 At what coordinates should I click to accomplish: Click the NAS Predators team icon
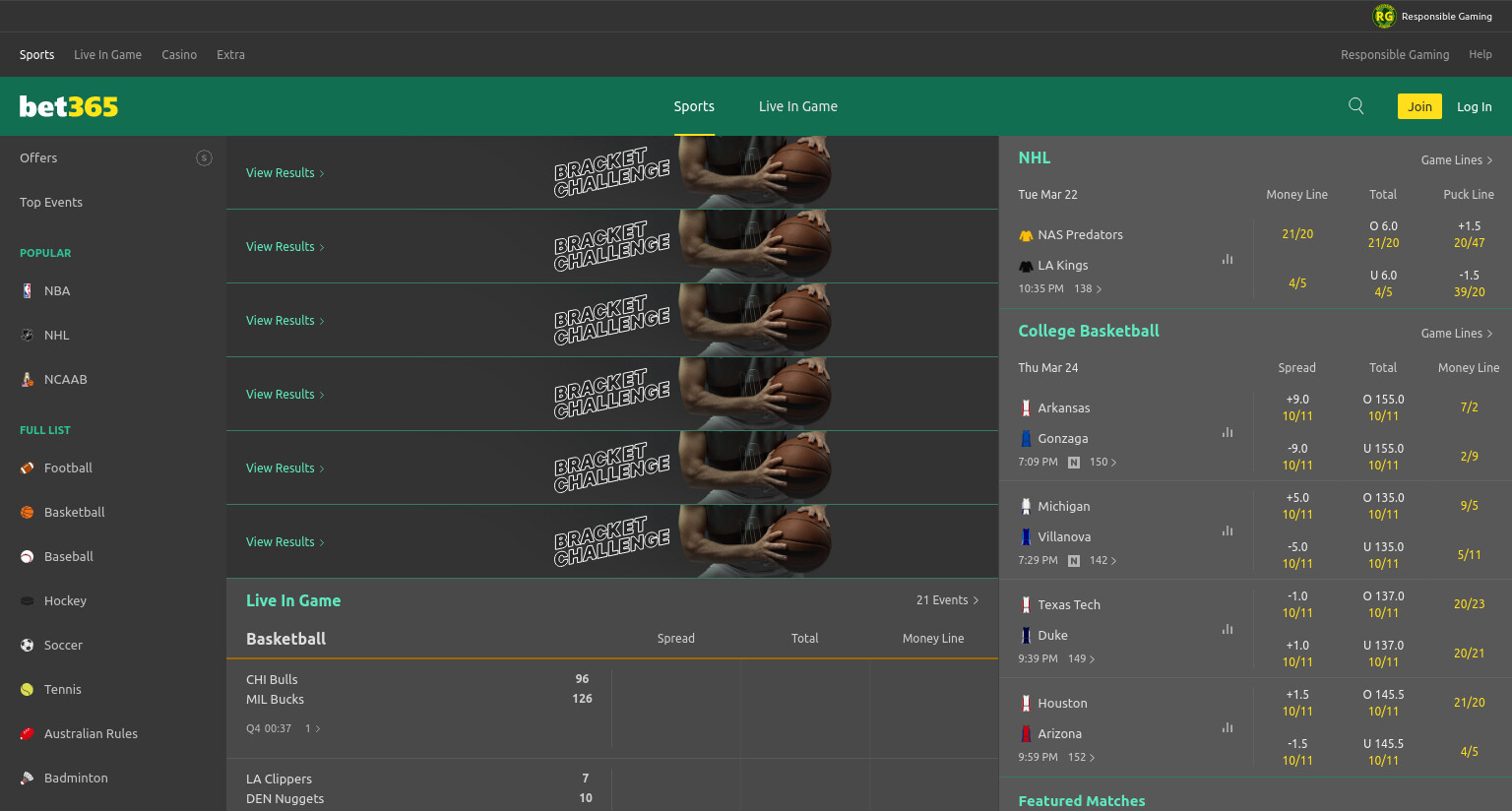1026,235
